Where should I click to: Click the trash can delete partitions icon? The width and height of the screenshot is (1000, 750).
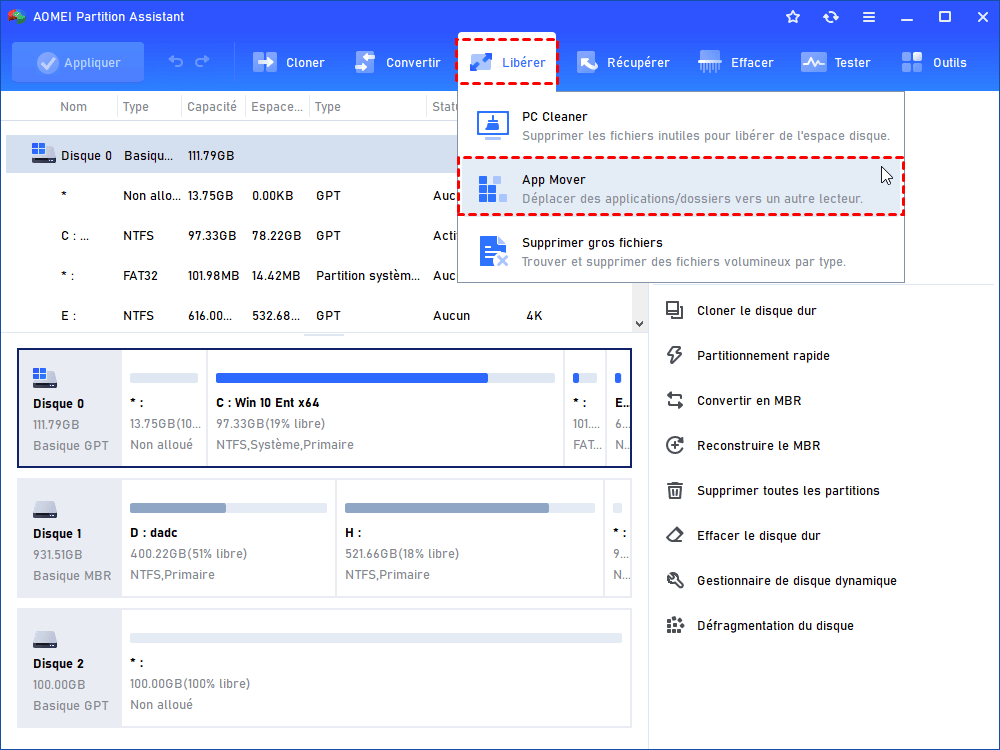coord(675,490)
